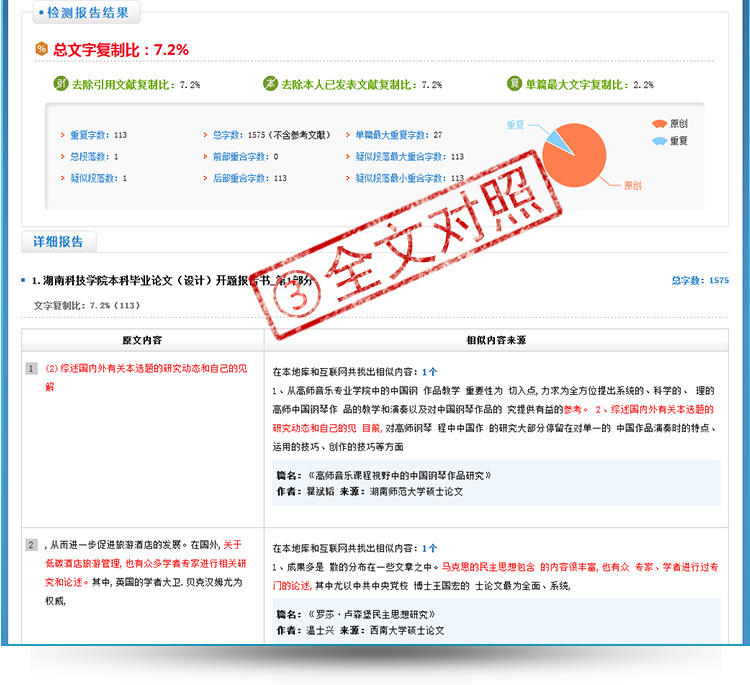
Task: Click the 总字数: 1575 link at right
Action: pos(700,280)
